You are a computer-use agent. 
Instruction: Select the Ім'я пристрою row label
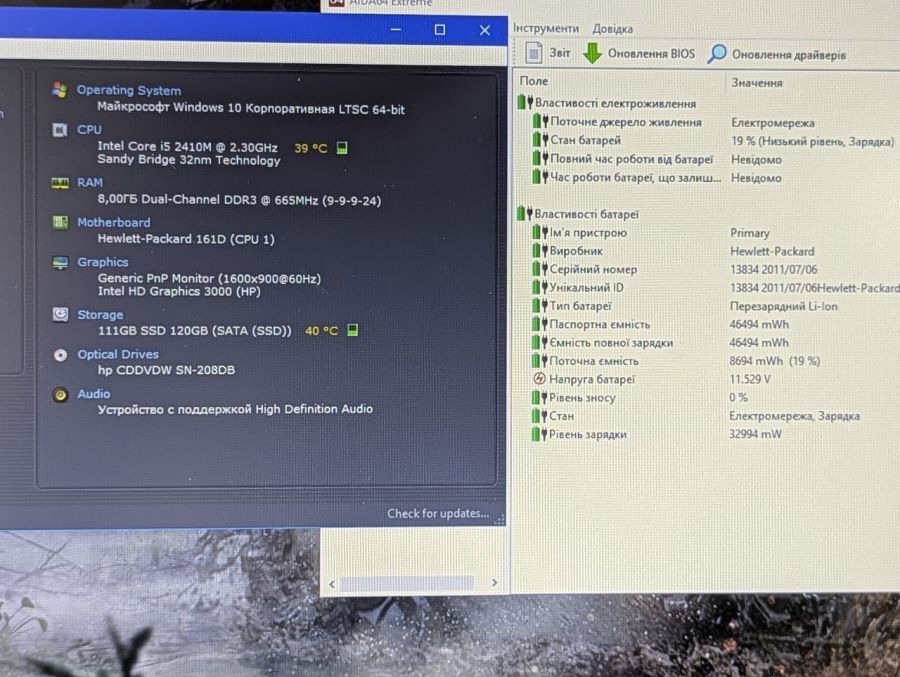click(x=588, y=233)
